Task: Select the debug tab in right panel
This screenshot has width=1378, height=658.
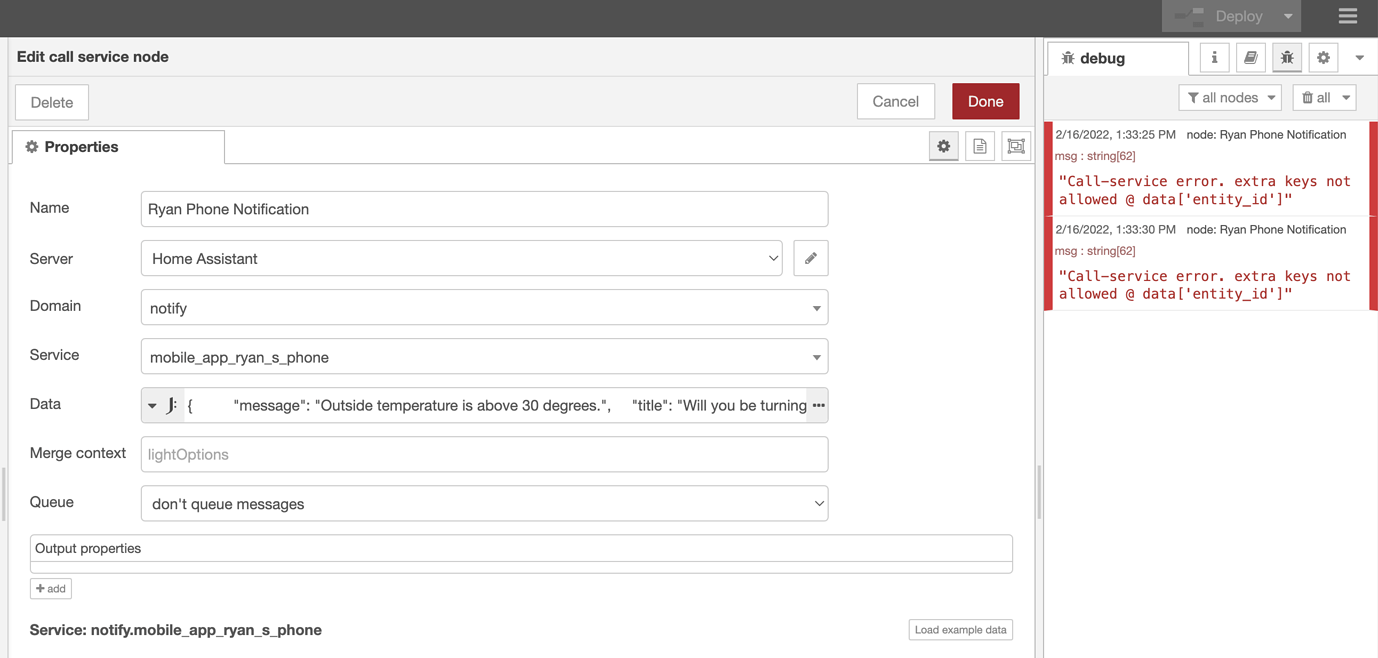Action: (1117, 57)
